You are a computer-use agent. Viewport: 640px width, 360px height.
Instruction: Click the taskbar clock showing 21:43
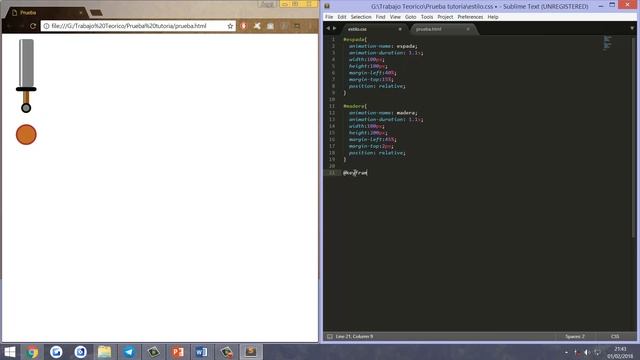[x=620, y=352]
